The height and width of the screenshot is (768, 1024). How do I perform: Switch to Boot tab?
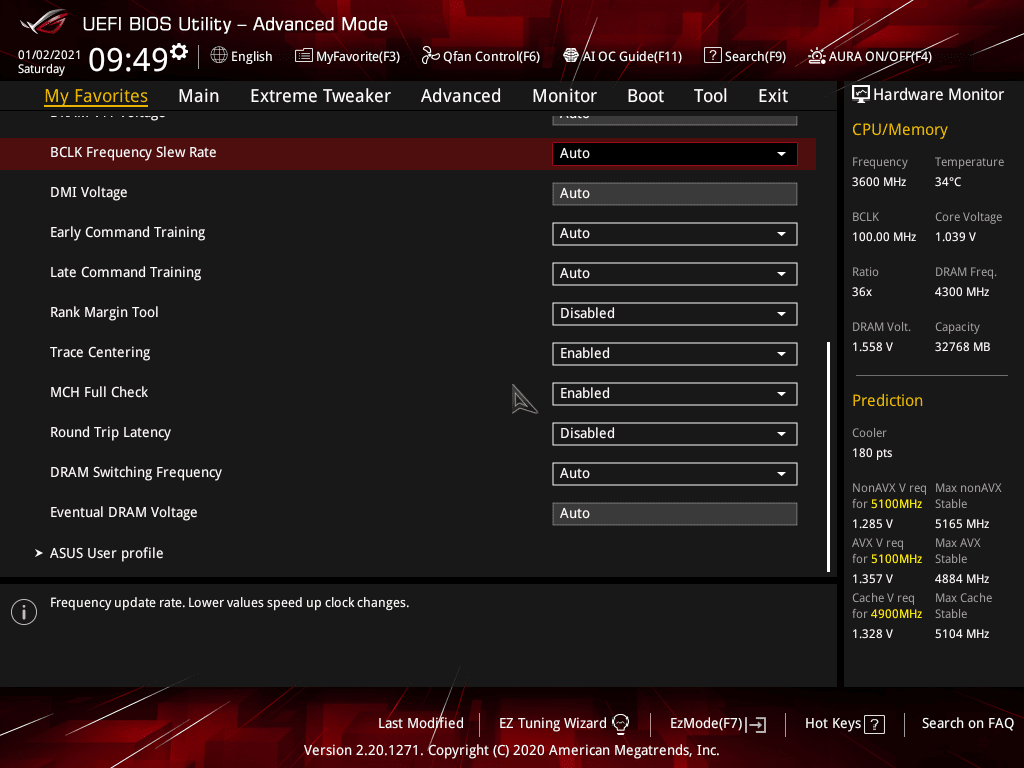pos(645,95)
